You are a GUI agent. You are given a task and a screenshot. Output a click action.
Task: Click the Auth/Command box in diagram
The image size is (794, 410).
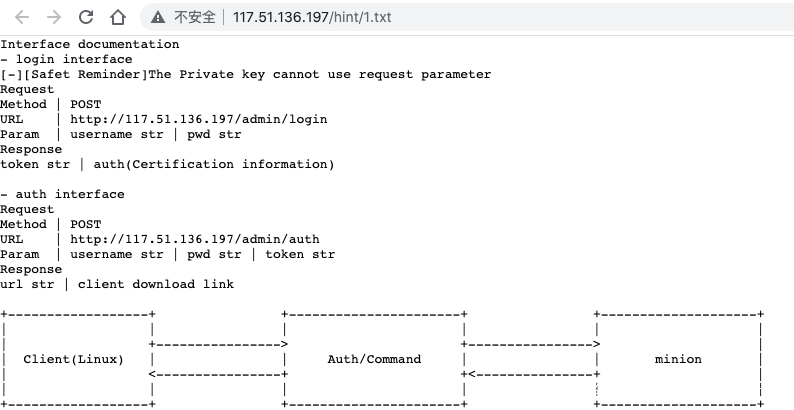pyautogui.click(x=374, y=359)
